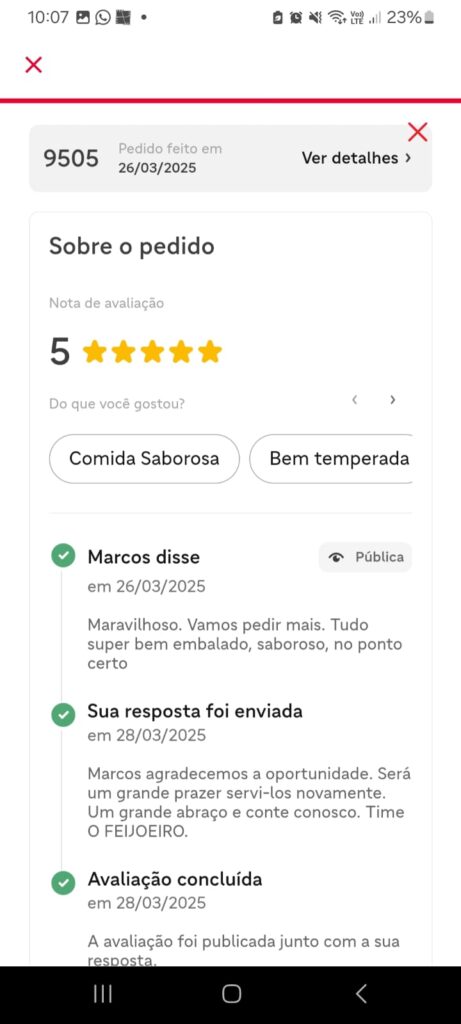Tap the check icon beside Avaliação concluída
Image resolution: width=461 pixels, height=1024 pixels.
point(63,882)
